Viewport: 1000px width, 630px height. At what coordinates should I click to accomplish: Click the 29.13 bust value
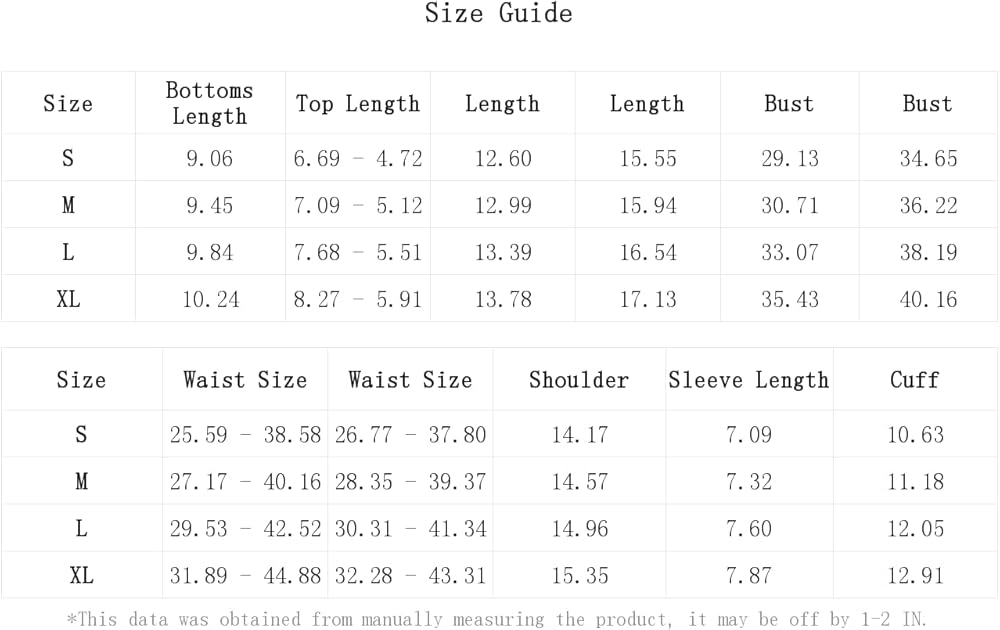click(x=790, y=158)
